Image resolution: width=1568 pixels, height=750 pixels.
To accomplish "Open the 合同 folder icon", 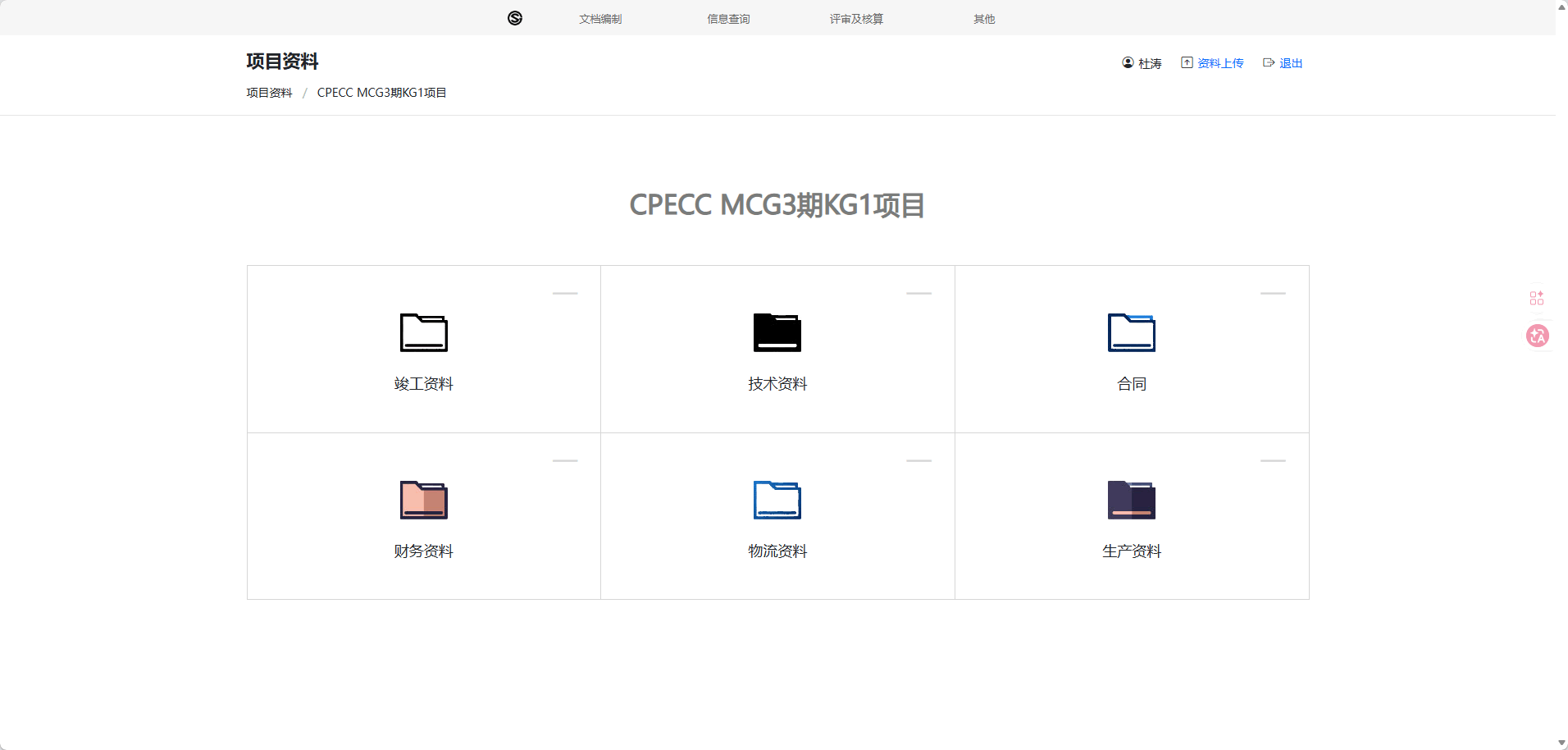I will (1132, 332).
